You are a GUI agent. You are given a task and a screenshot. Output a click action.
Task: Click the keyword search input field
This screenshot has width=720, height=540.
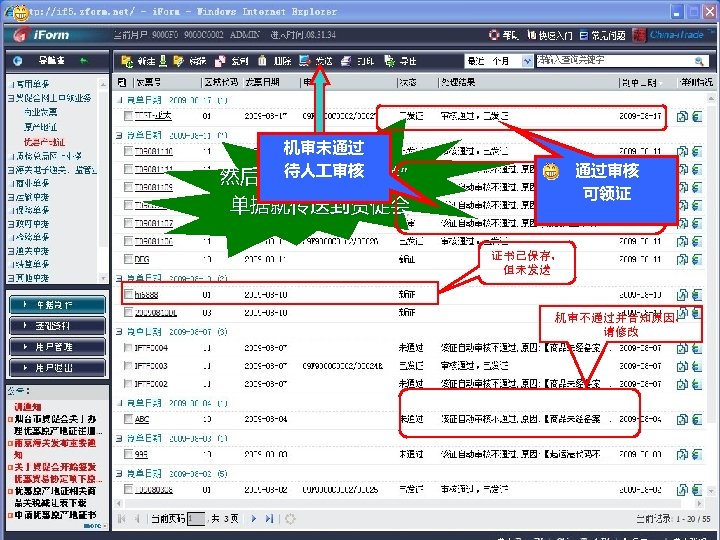[x=615, y=61]
